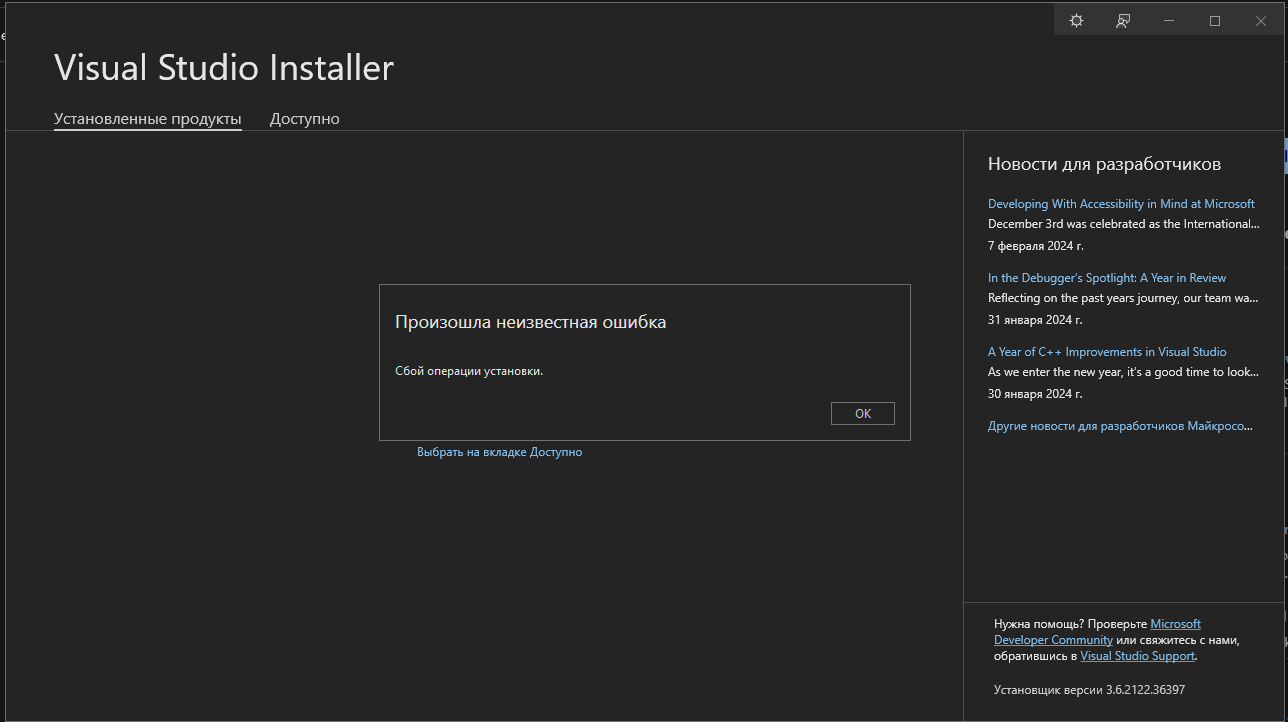Close the Visual Studio Installer window

(x=1261, y=20)
